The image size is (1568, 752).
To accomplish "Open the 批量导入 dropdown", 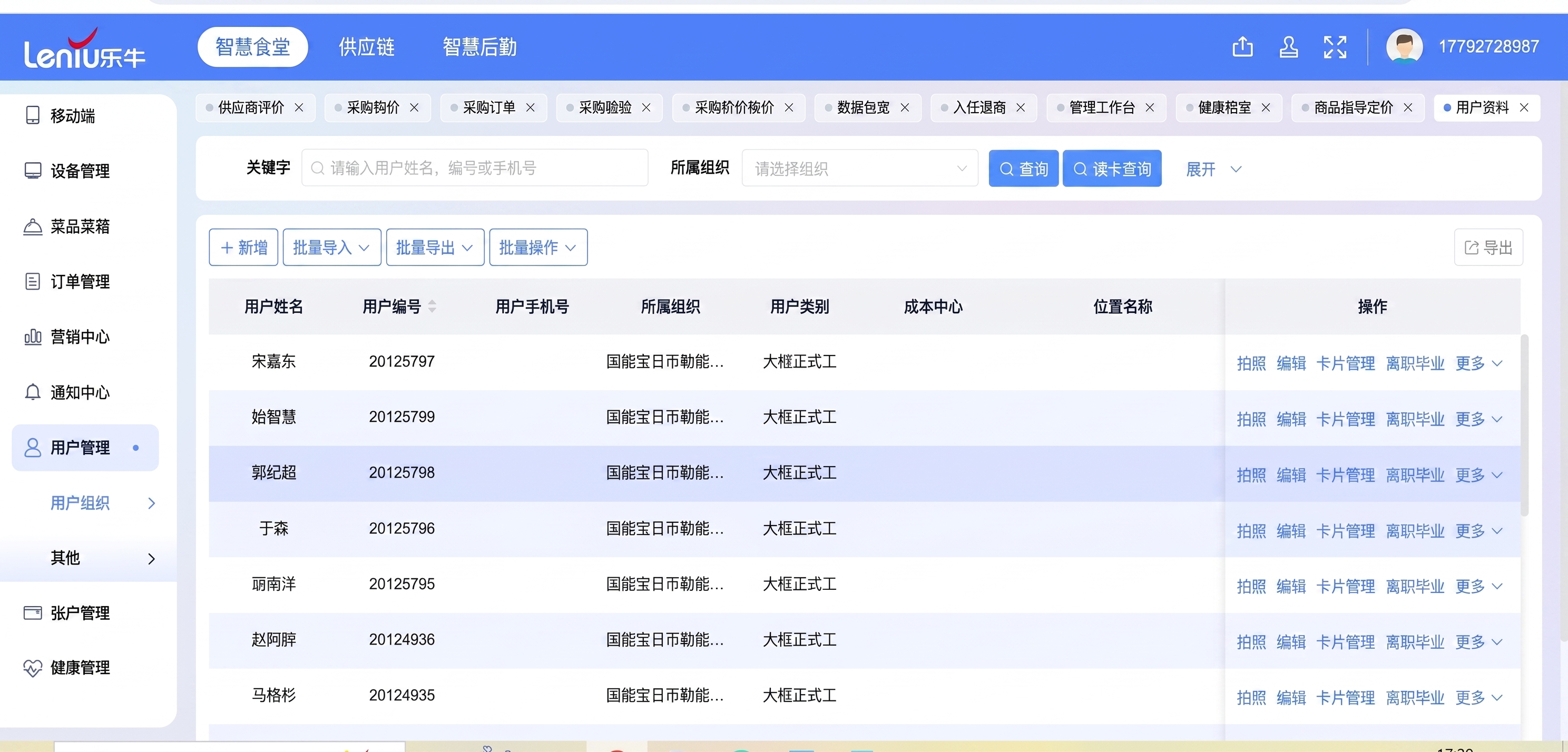I will (x=332, y=248).
